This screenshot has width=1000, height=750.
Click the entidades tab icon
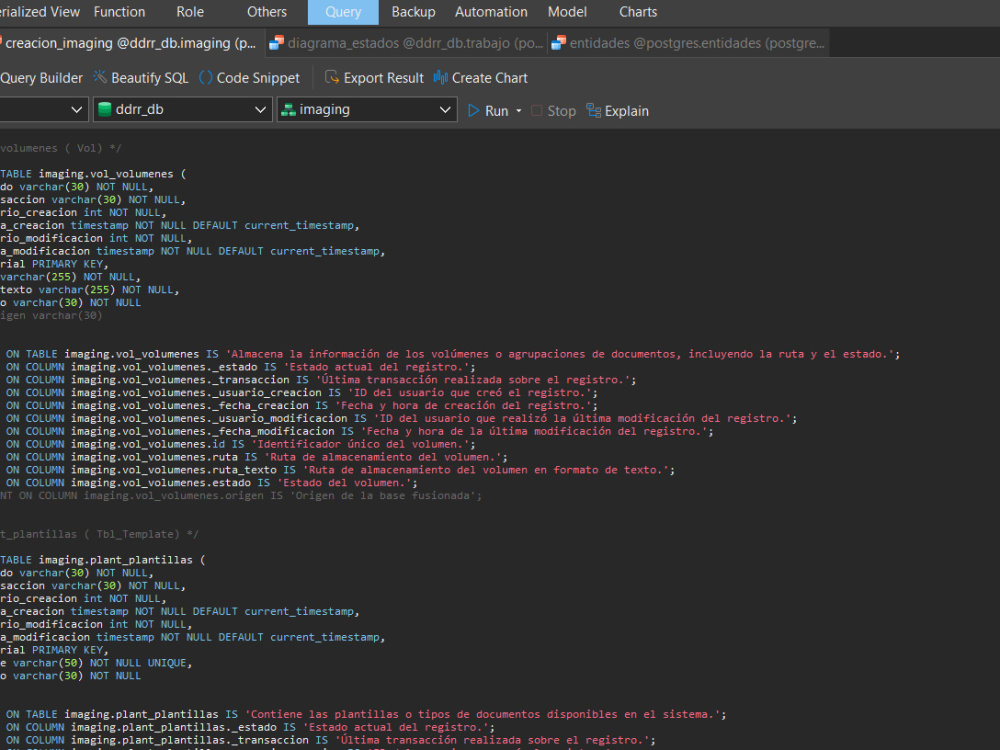558,43
